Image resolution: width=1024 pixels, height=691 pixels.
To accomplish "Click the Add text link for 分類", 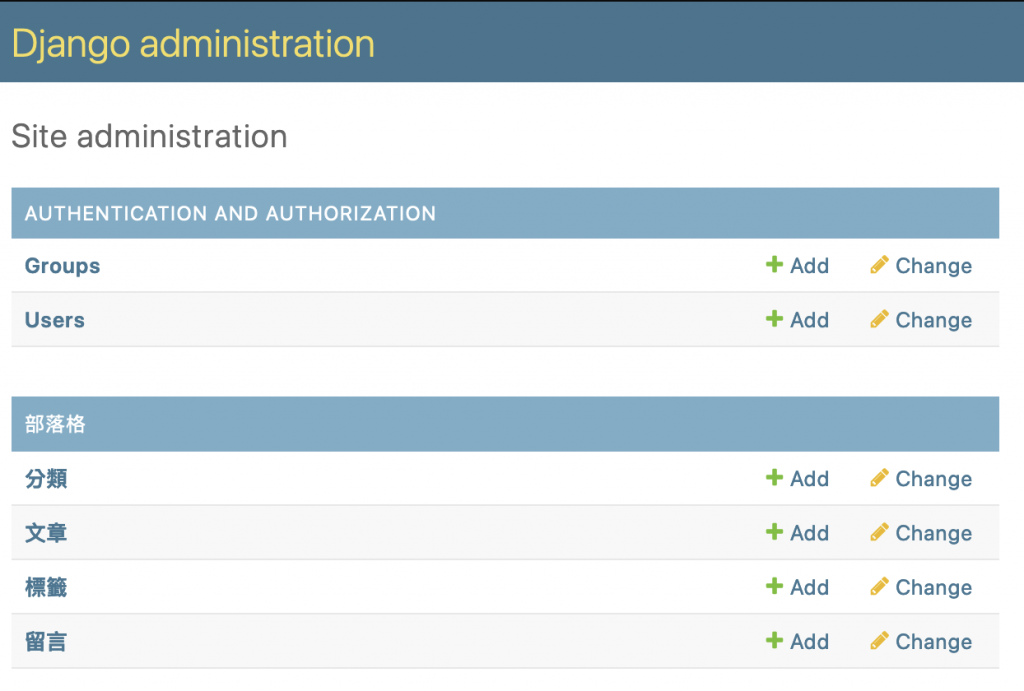I will [810, 479].
